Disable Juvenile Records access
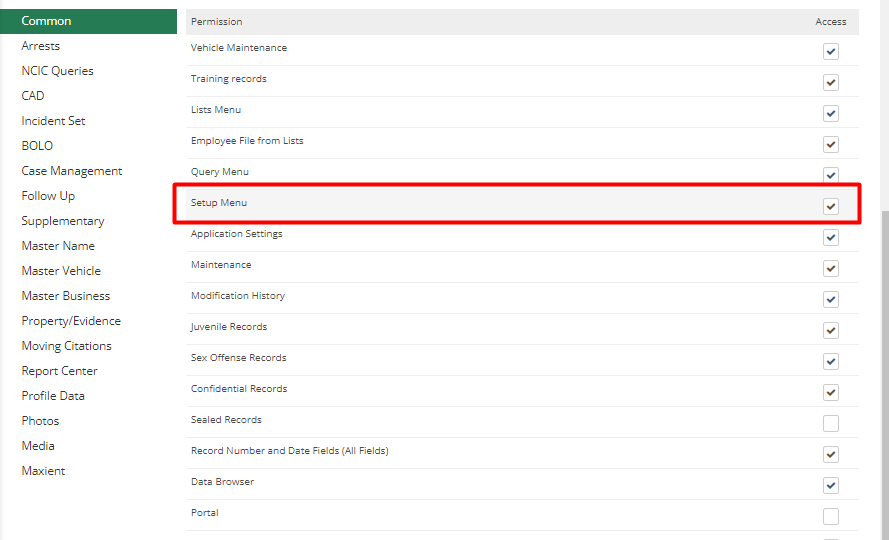 pos(831,331)
